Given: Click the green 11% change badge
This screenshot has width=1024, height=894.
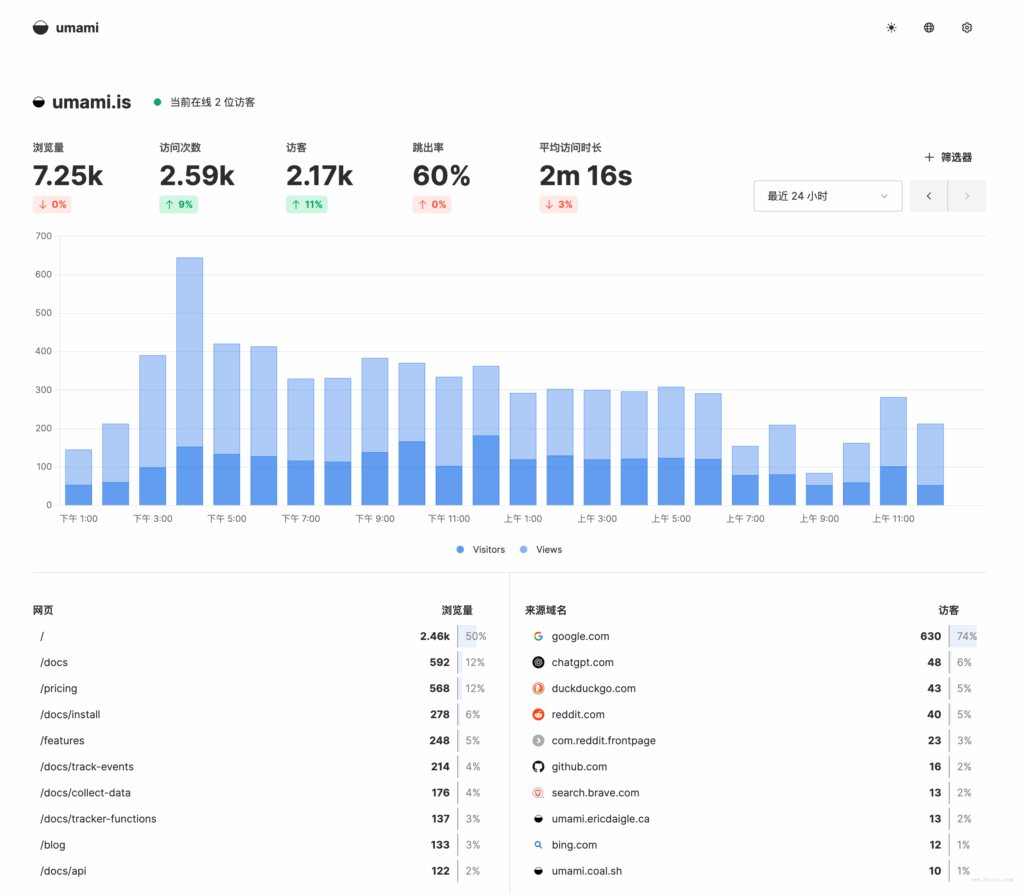Looking at the screenshot, I should coord(307,204).
